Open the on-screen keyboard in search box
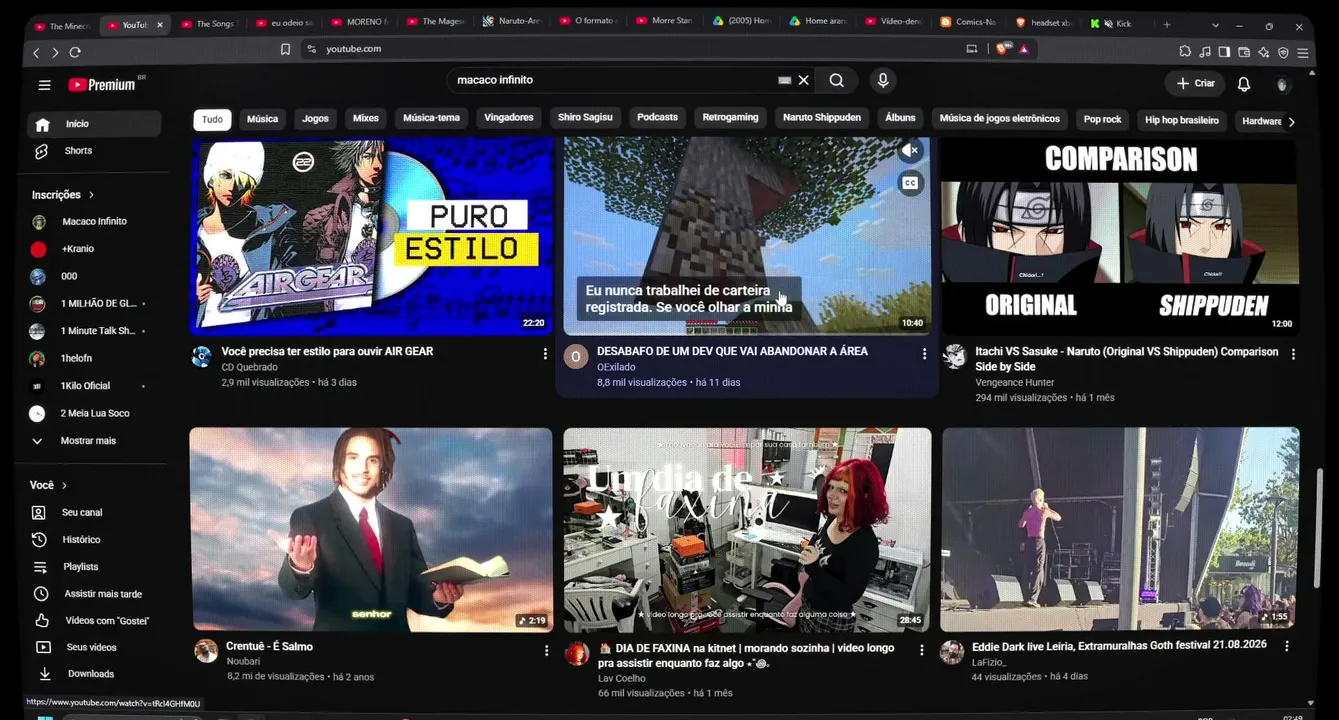The height and width of the screenshot is (720, 1339). point(784,80)
